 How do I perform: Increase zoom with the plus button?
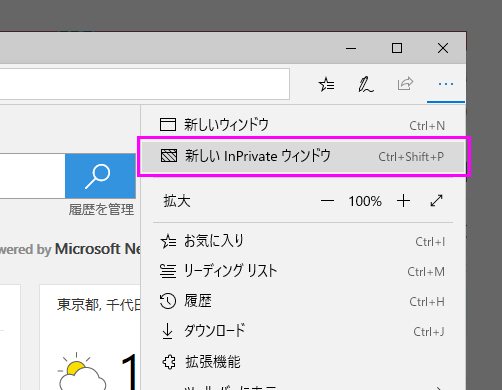tap(403, 201)
